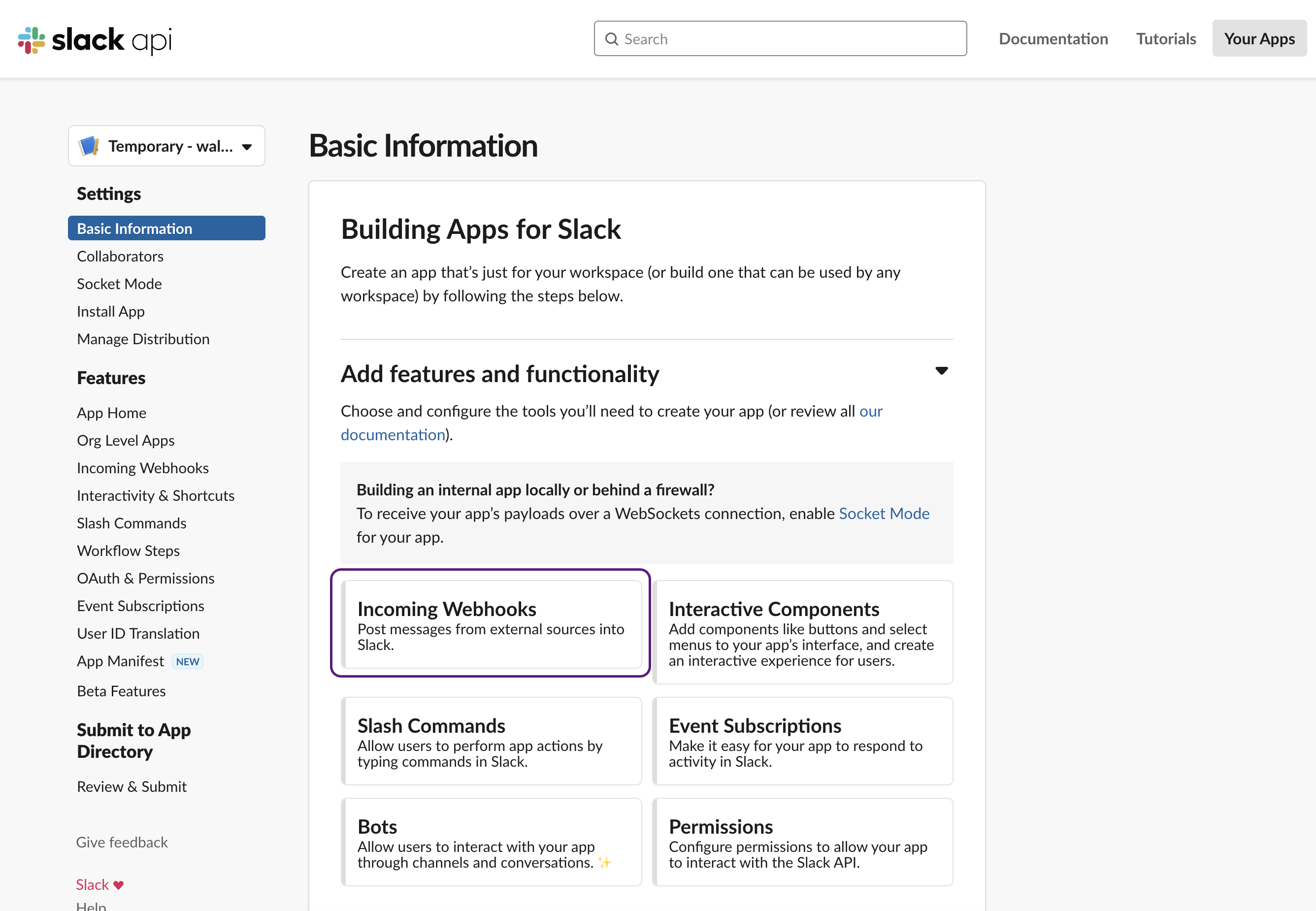
Task: Go to Your Apps
Action: pyautogui.click(x=1259, y=39)
